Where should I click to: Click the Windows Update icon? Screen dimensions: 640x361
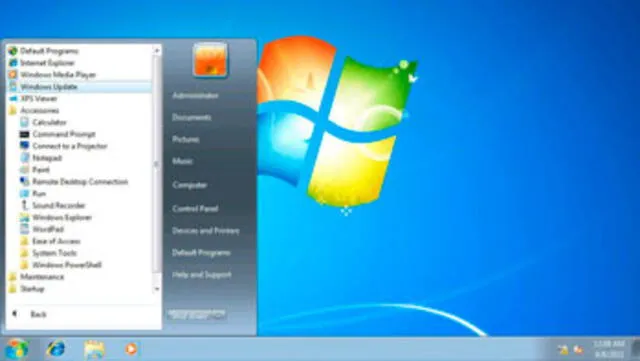pos(13,87)
